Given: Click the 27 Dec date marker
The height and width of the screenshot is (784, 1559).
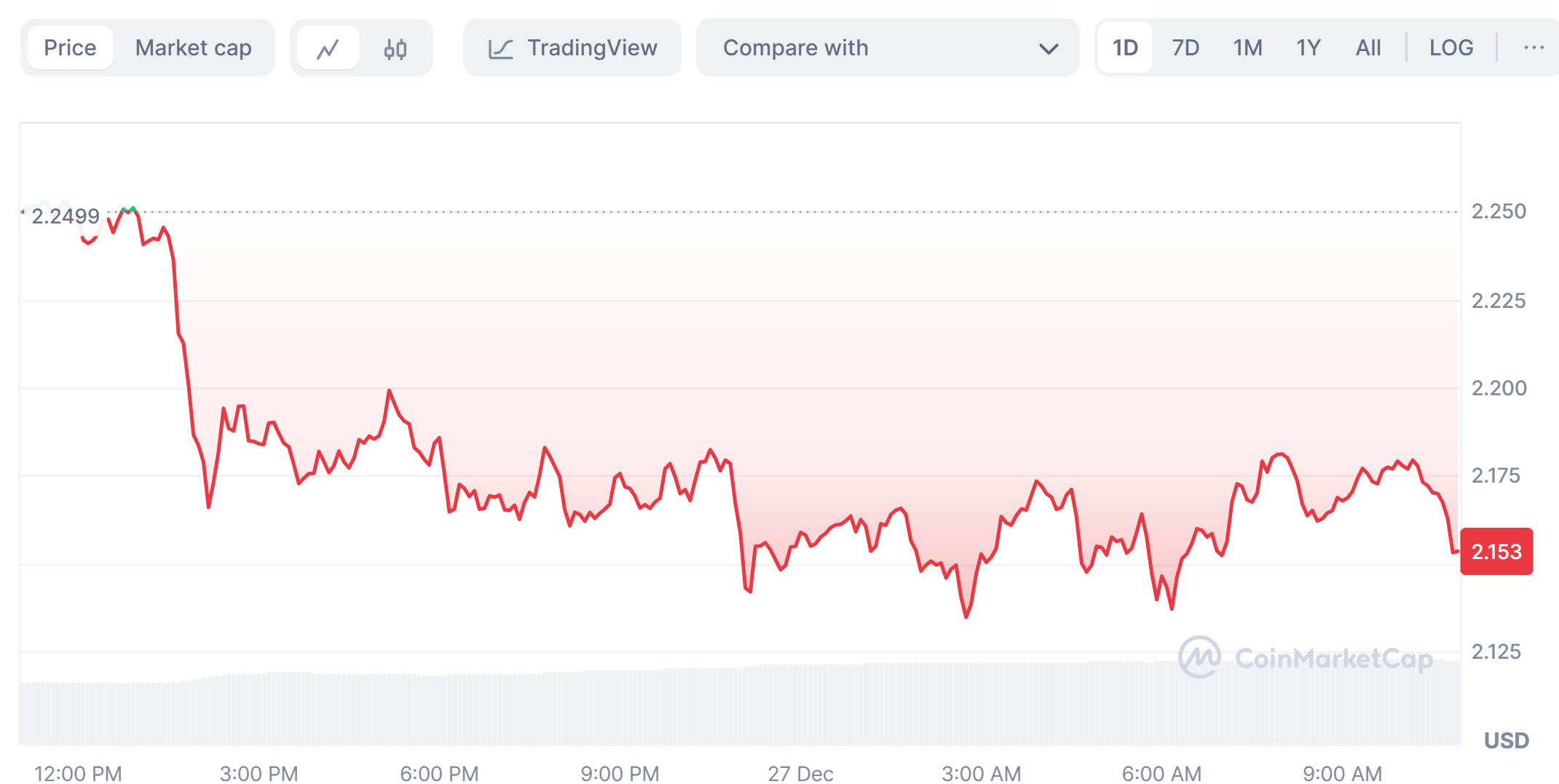Looking at the screenshot, I should [x=800, y=772].
